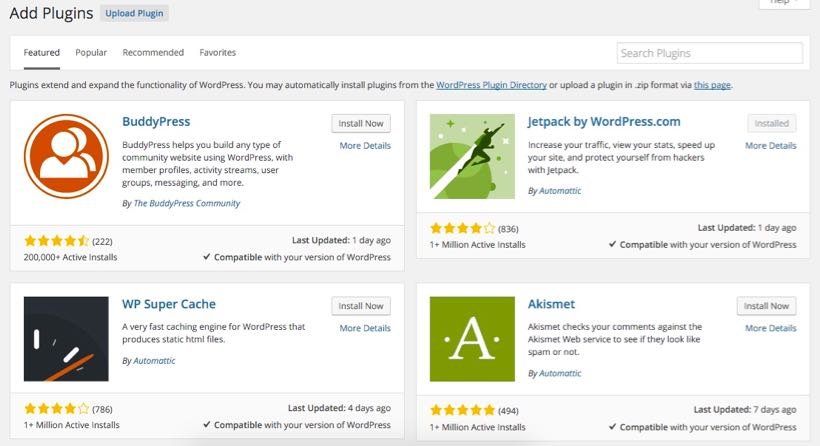The height and width of the screenshot is (446, 820).
Task: Focus the Search Plugins field
Action: [710, 53]
